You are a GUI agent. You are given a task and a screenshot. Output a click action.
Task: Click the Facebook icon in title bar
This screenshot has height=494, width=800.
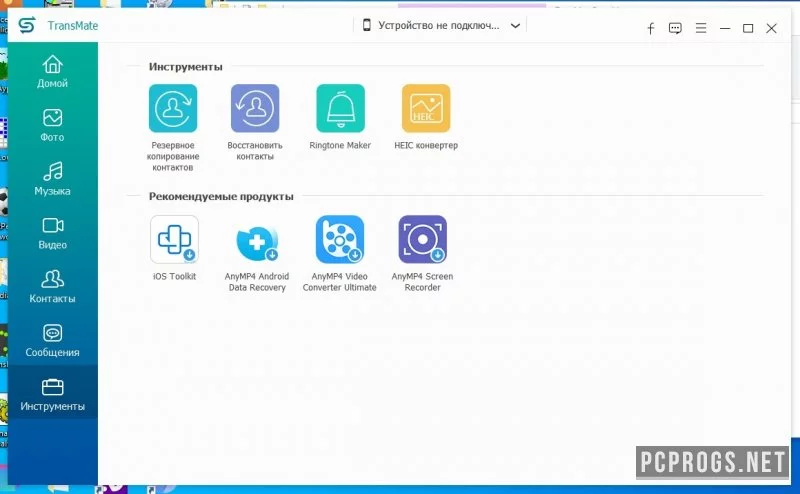[651, 29]
